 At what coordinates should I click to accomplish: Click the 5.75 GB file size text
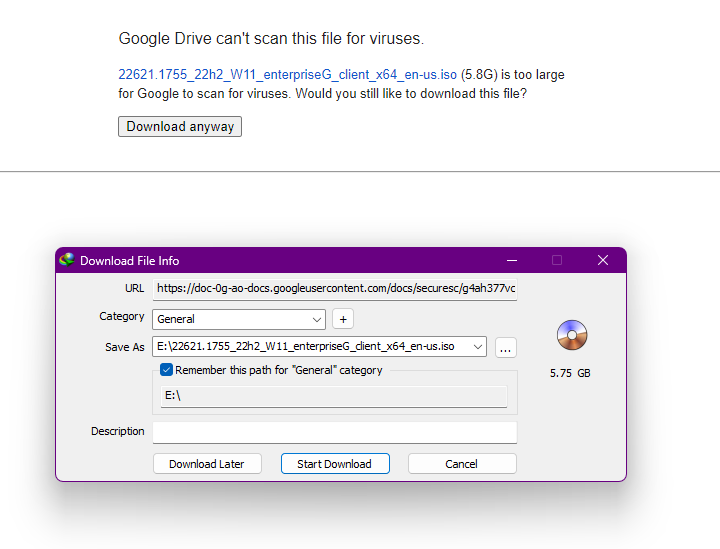(x=570, y=373)
